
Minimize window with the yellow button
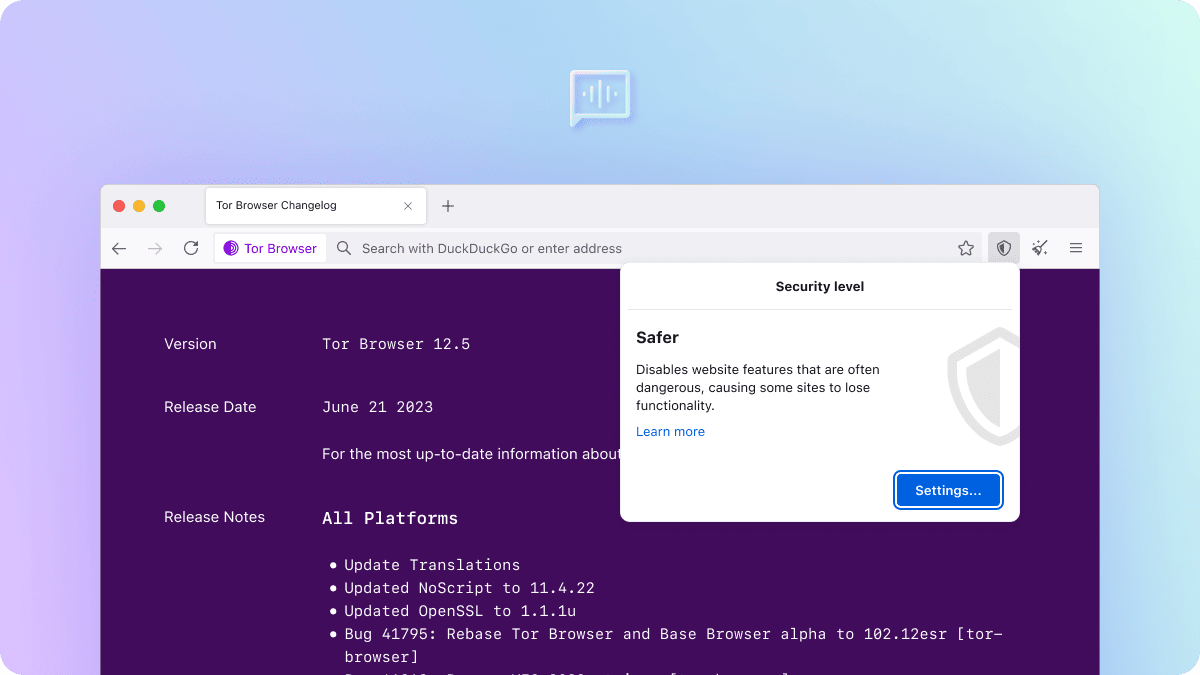[139, 206]
